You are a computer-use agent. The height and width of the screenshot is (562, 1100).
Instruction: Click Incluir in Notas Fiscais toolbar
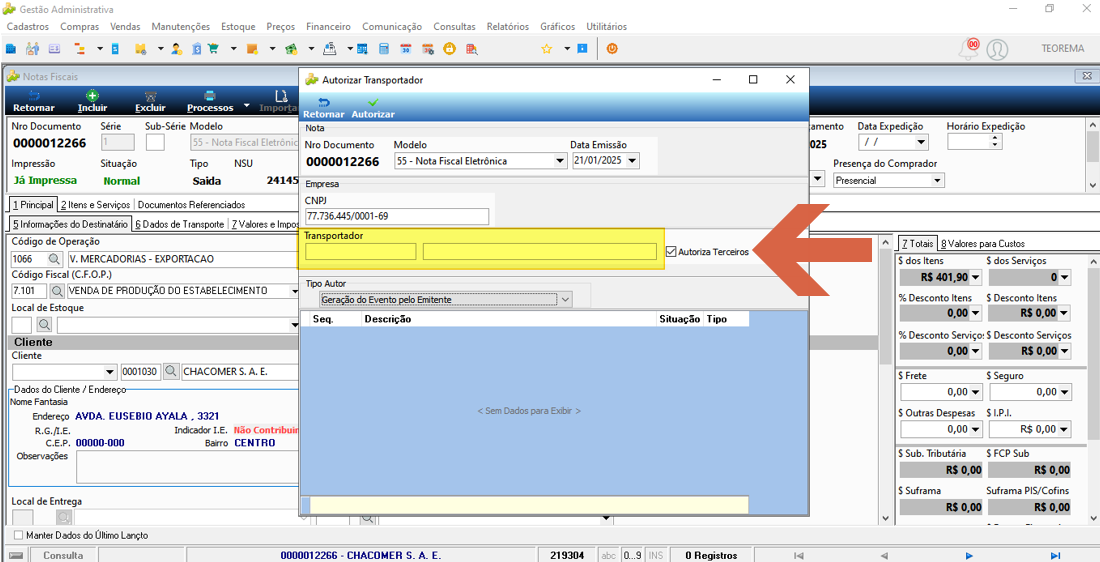click(93, 101)
